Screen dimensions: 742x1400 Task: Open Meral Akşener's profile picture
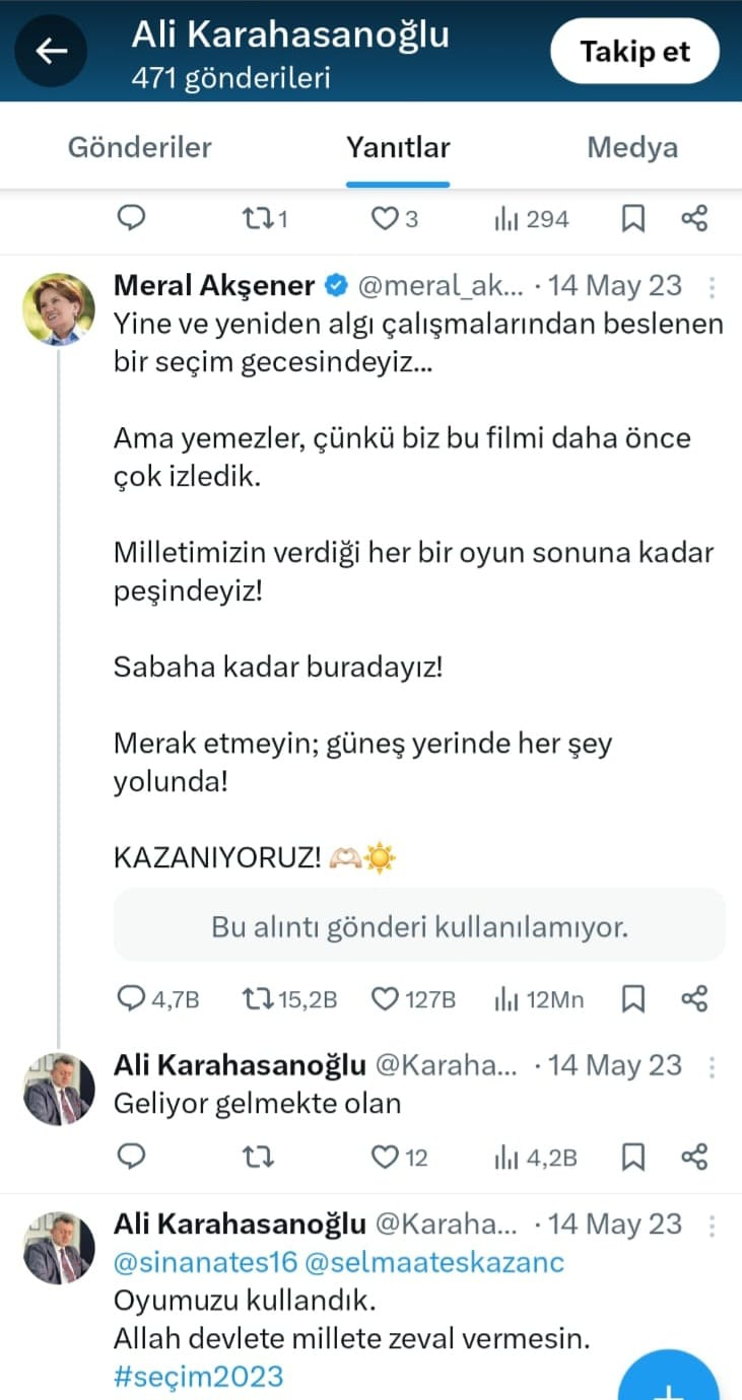pos(59,308)
